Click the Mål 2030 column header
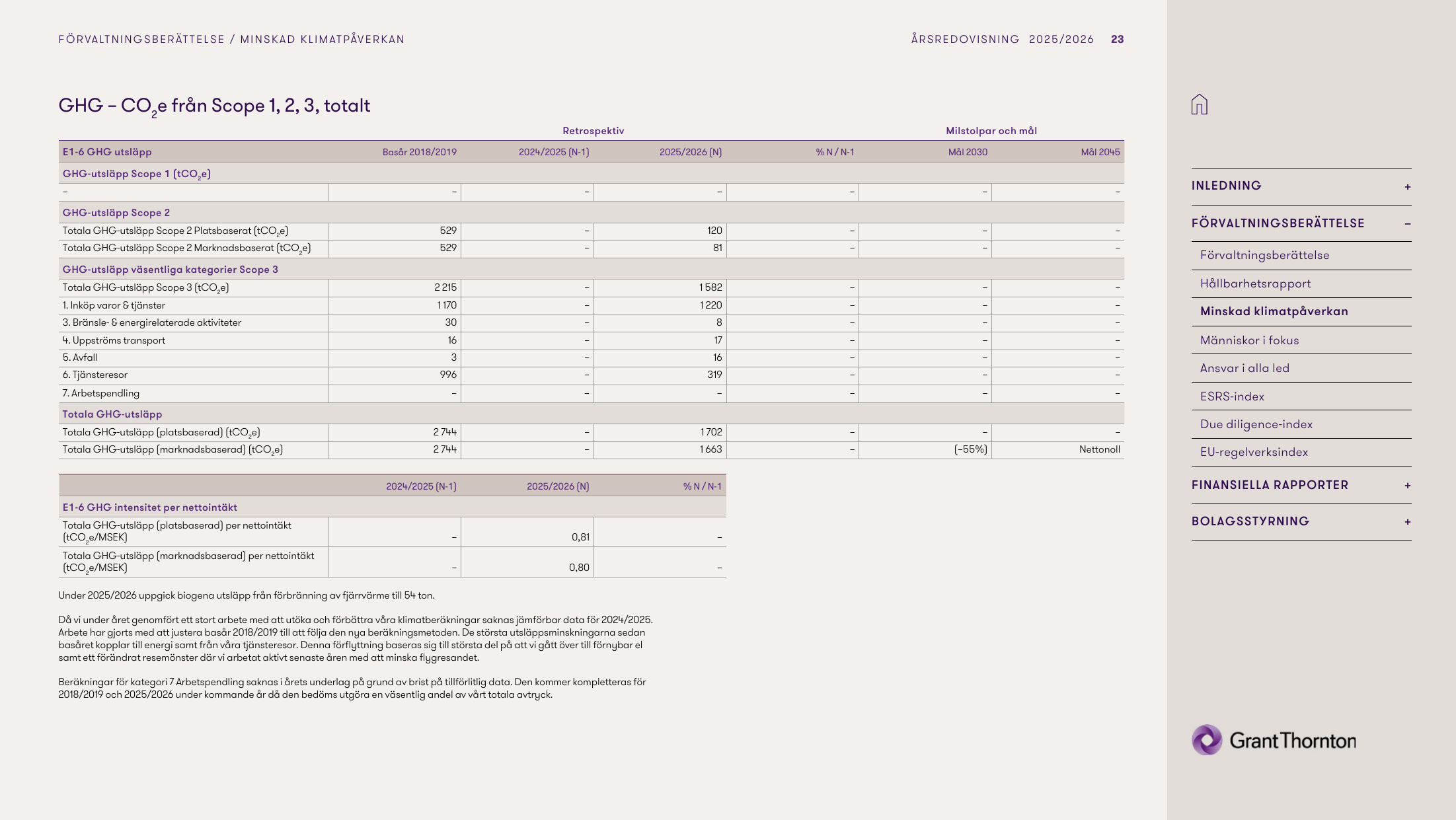Image resolution: width=1456 pixels, height=820 pixels. coord(968,152)
